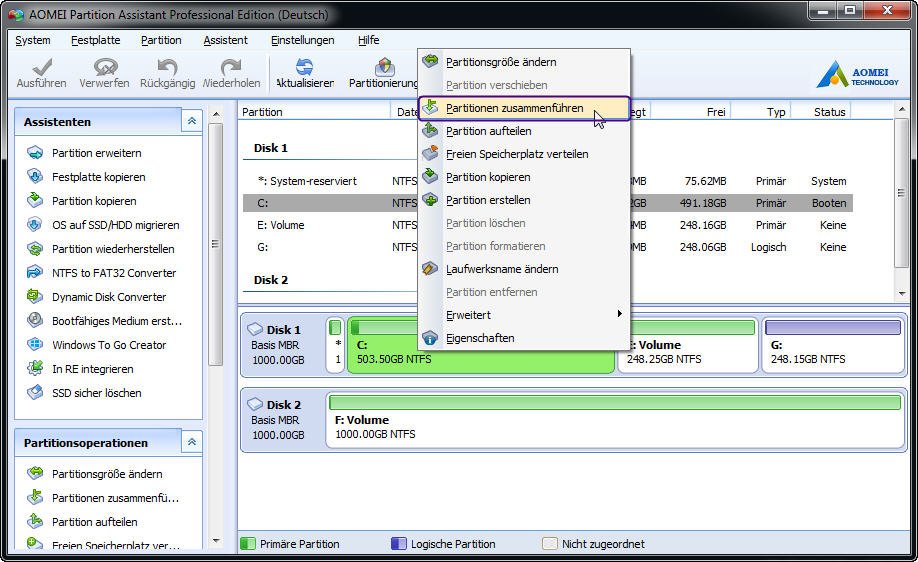Click Partitionen zusammenfü... link in Partitionsoperationen

pyautogui.click(x=115, y=498)
